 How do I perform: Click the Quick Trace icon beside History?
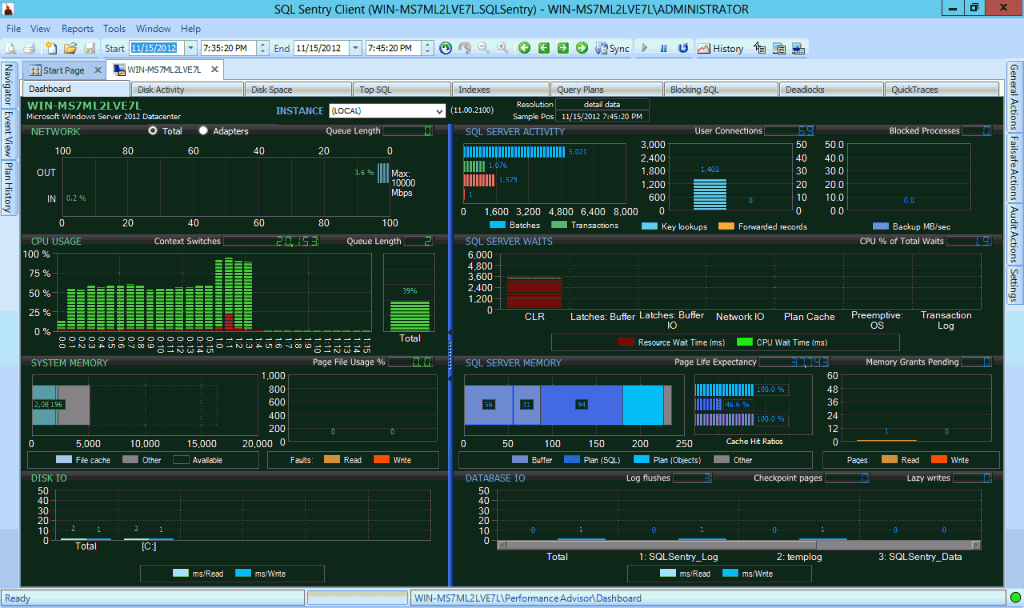tap(760, 48)
